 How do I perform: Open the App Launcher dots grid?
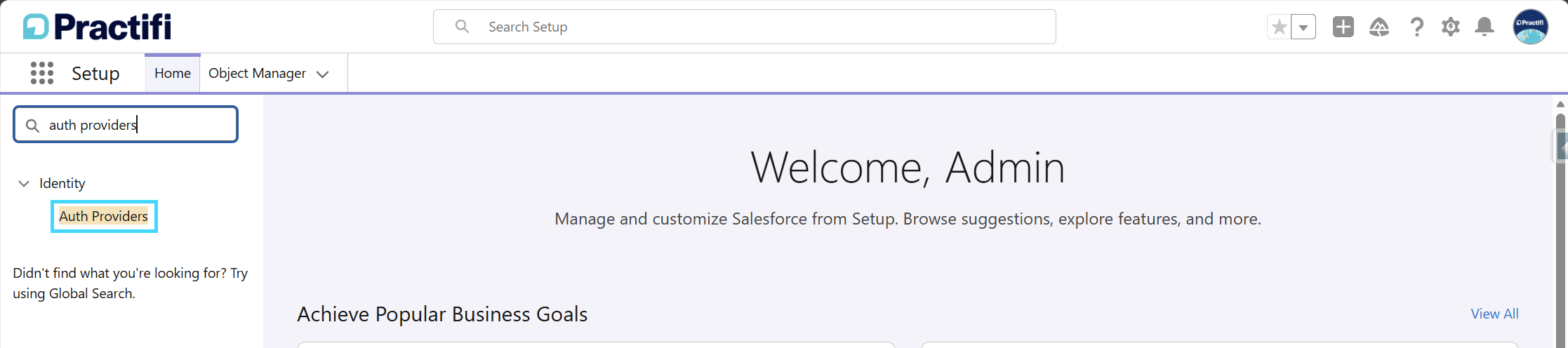42,73
